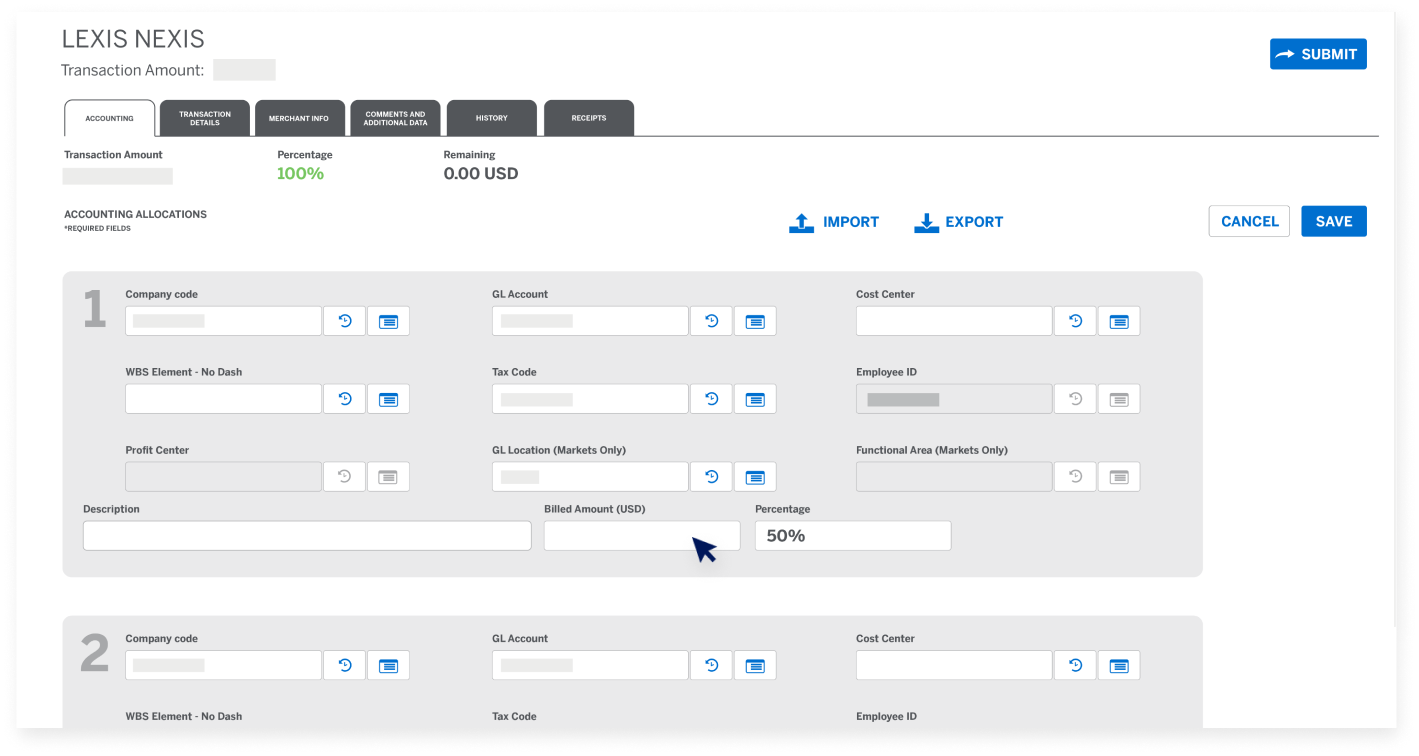Click history icon beside Cost Center in allocation 1
Image resolution: width=1419 pixels, height=756 pixels.
(1076, 321)
